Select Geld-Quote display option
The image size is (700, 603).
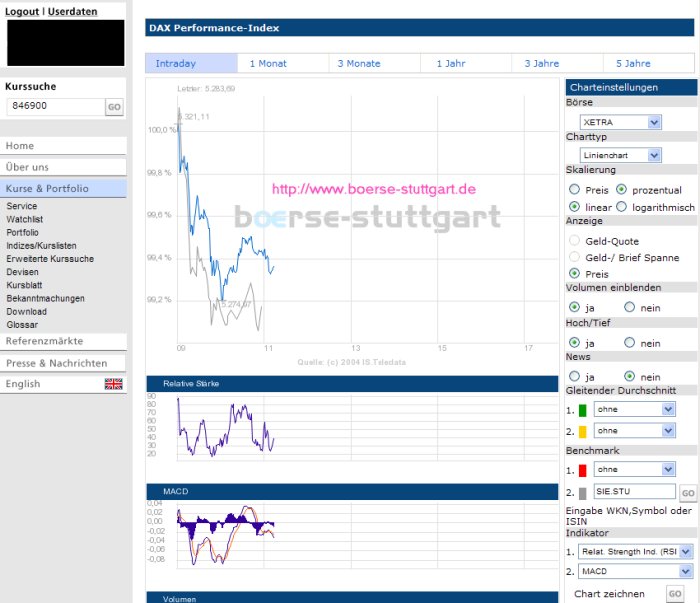pos(575,241)
